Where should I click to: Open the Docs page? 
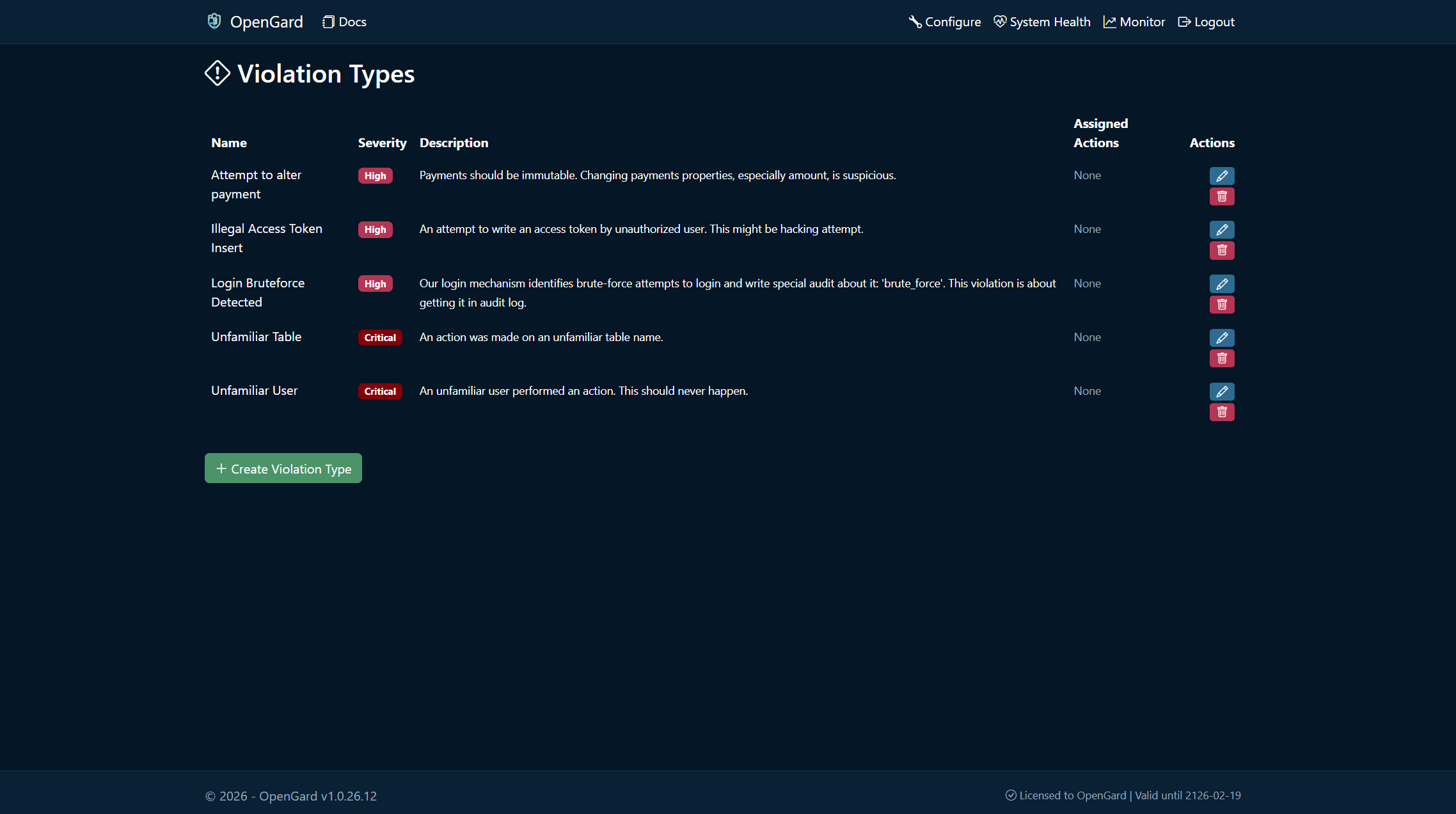tap(344, 21)
